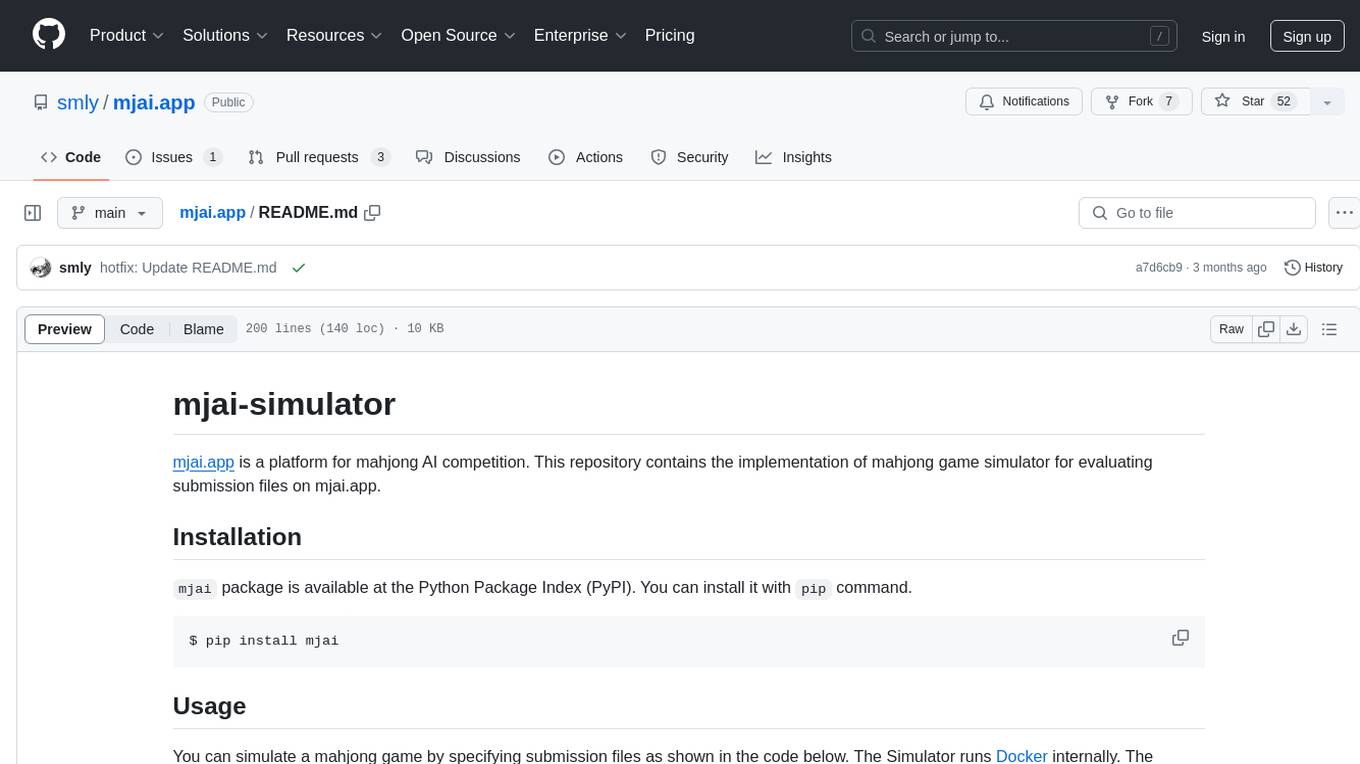Open the file History
Viewport: 1360px width, 764px height.
point(1313,268)
